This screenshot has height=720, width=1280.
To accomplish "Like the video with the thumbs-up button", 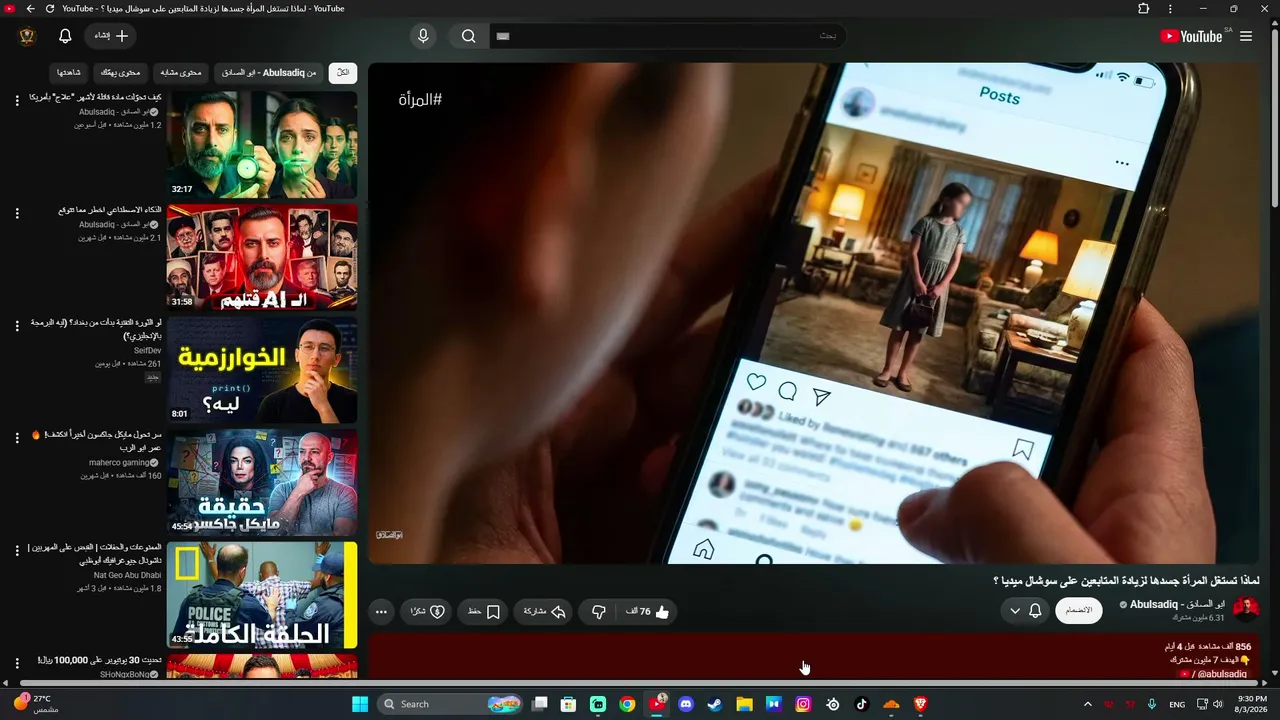I will coord(648,612).
